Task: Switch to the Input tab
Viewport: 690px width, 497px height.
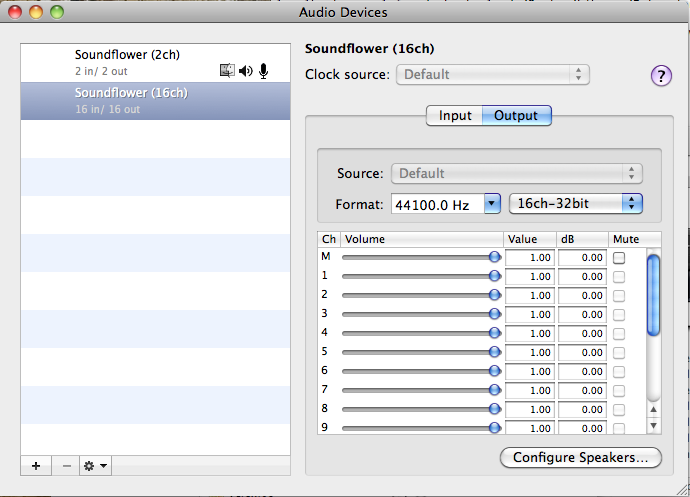Action: click(455, 115)
